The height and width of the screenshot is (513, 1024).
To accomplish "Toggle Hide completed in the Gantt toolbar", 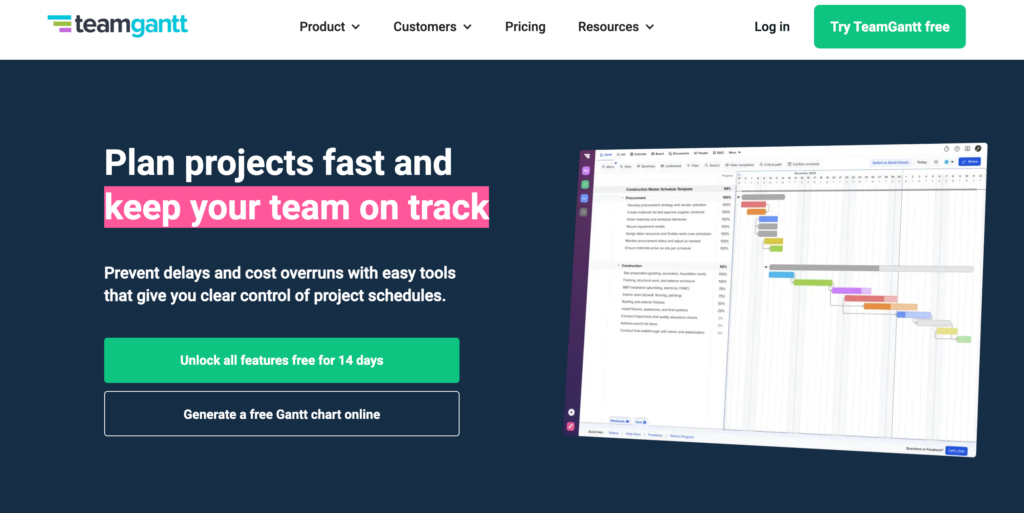I will pyautogui.click(x=740, y=164).
